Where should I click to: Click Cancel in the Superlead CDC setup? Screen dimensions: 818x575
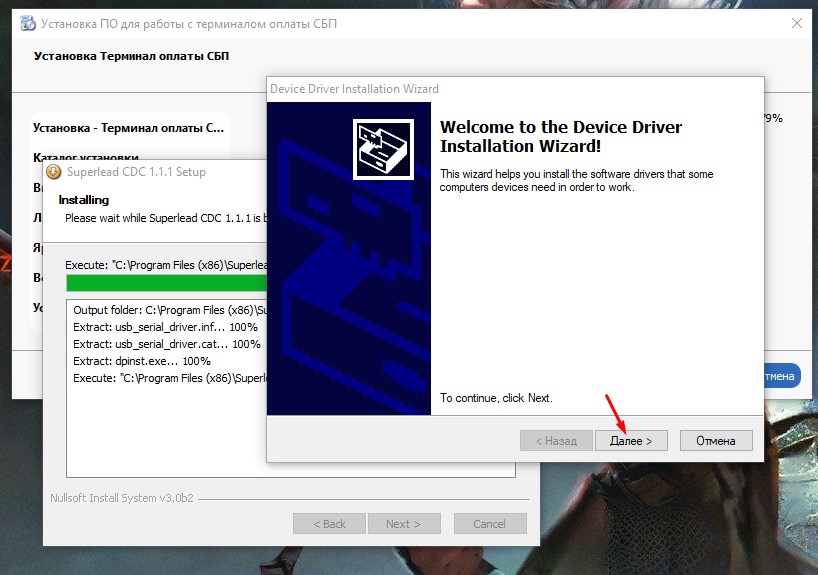coord(489,524)
